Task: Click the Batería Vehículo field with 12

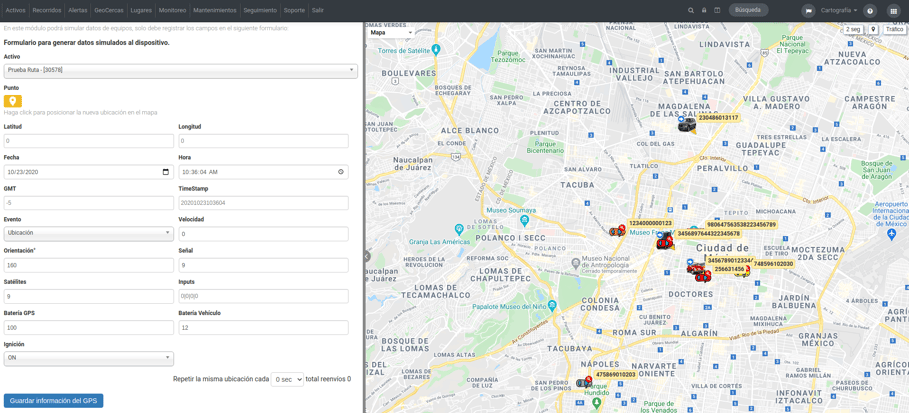Action: click(x=263, y=328)
